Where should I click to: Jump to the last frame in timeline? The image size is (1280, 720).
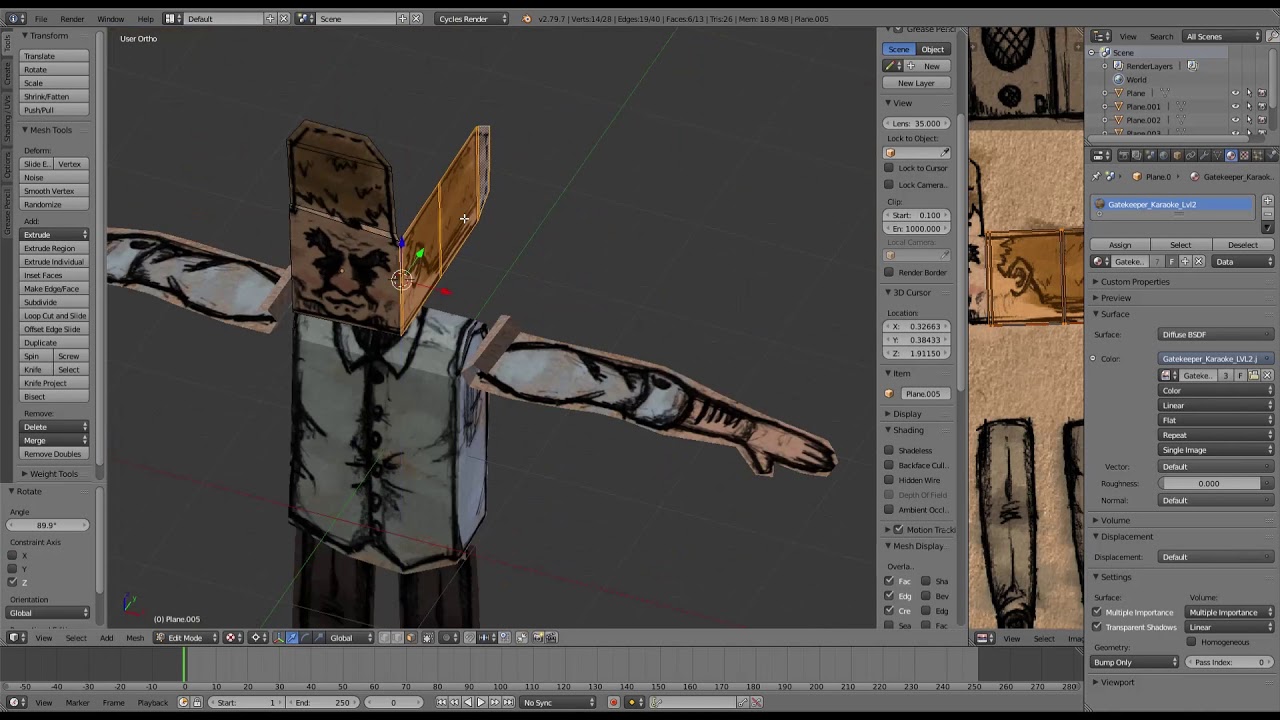pyautogui.click(x=508, y=702)
